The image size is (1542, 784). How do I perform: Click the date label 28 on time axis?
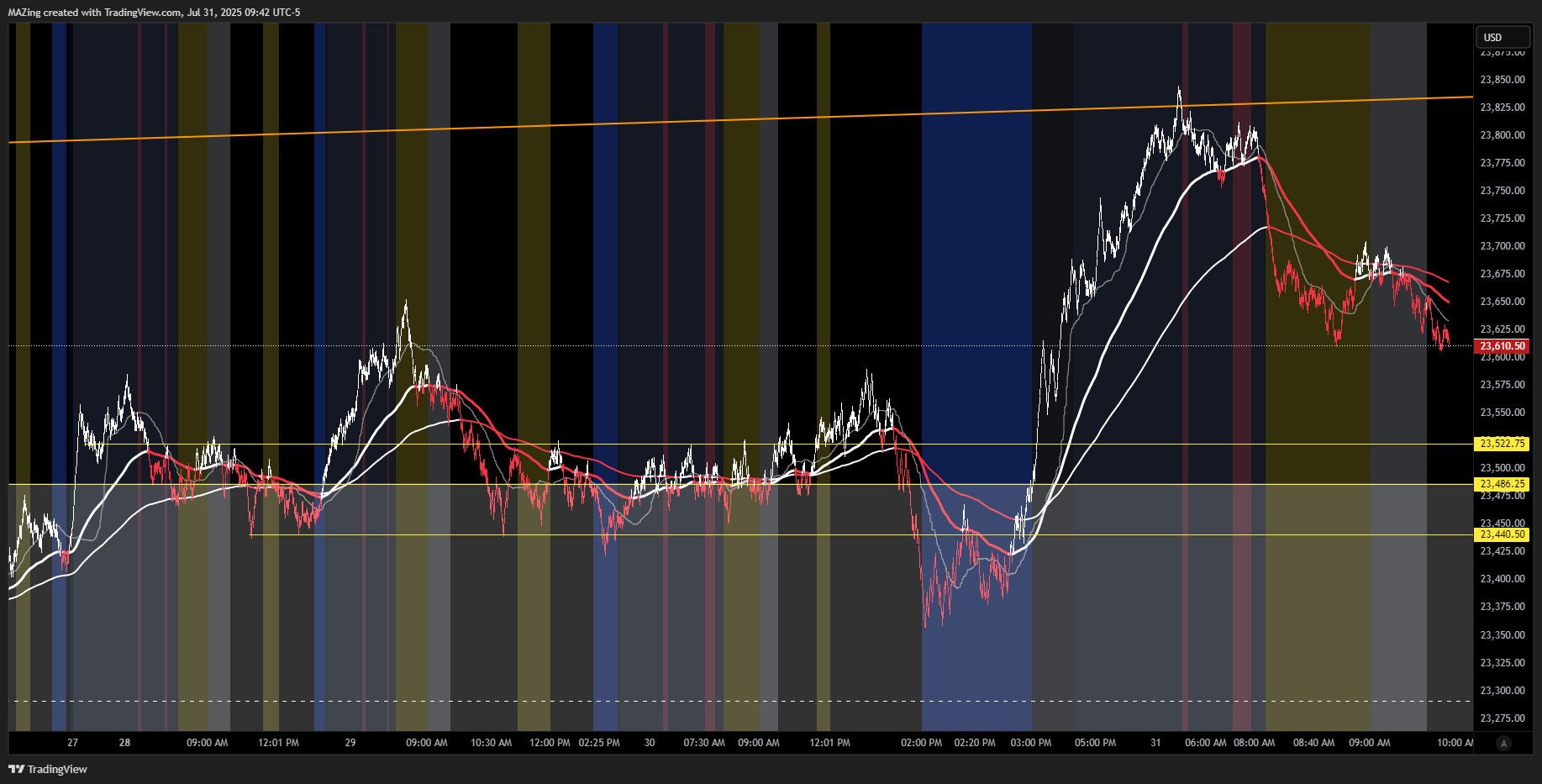click(x=124, y=743)
